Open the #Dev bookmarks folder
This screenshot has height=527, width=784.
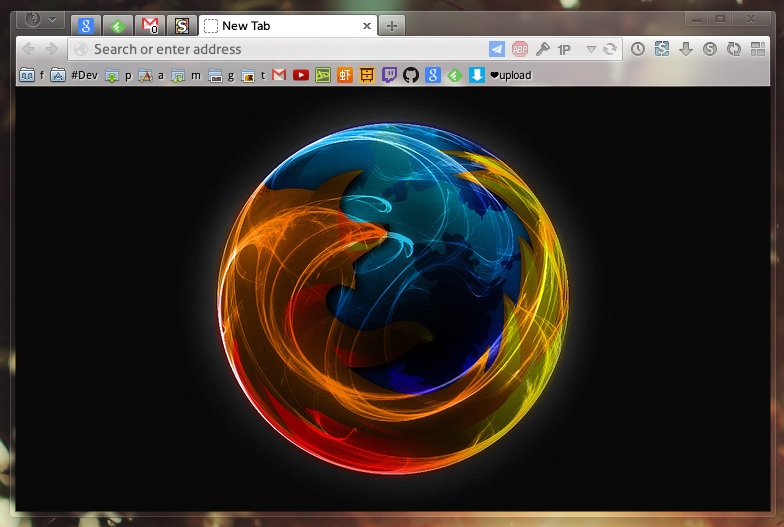(74, 76)
